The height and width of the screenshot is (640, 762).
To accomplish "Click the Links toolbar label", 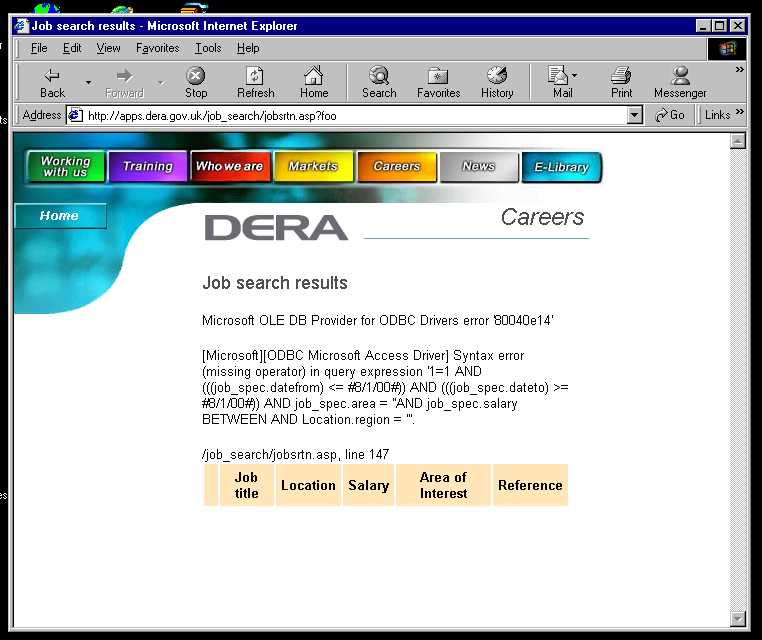I will coord(717,115).
